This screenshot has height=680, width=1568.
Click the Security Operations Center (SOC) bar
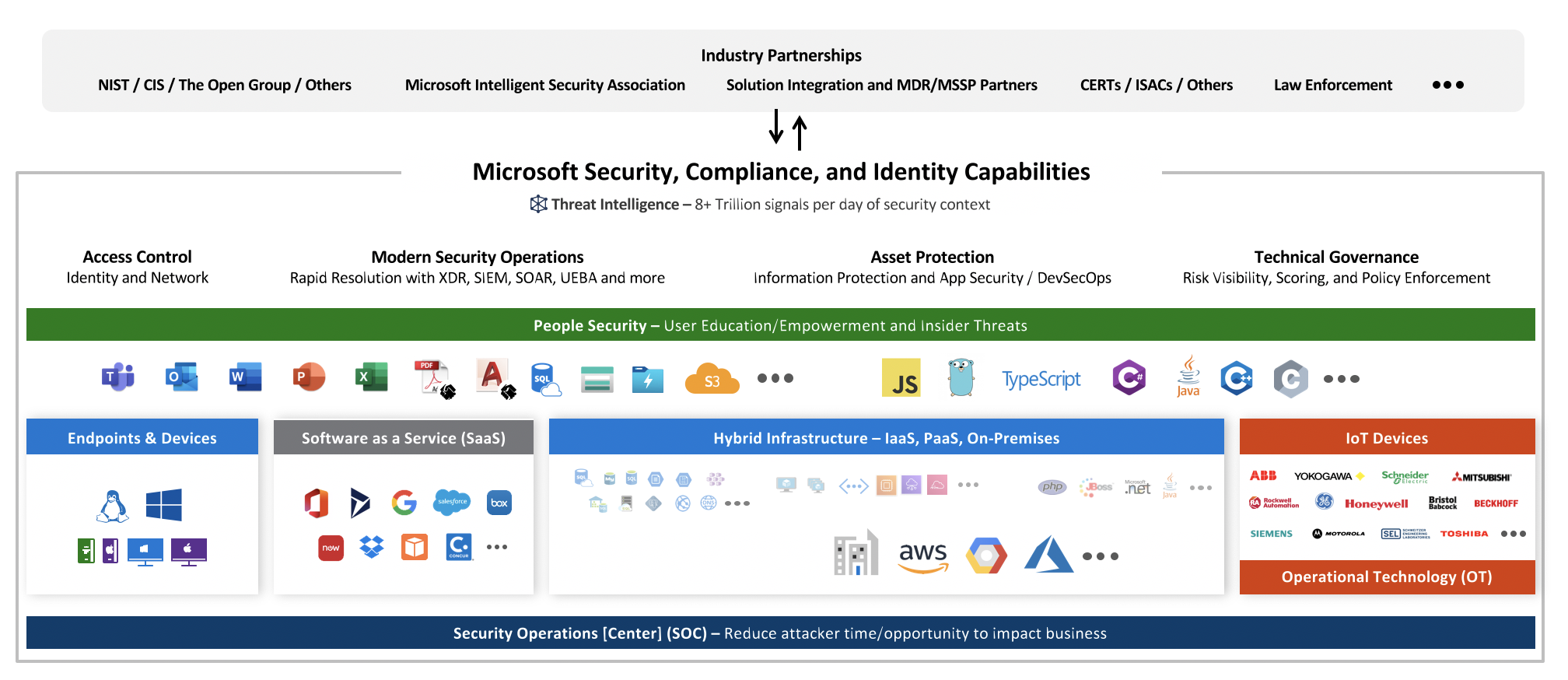click(x=781, y=633)
